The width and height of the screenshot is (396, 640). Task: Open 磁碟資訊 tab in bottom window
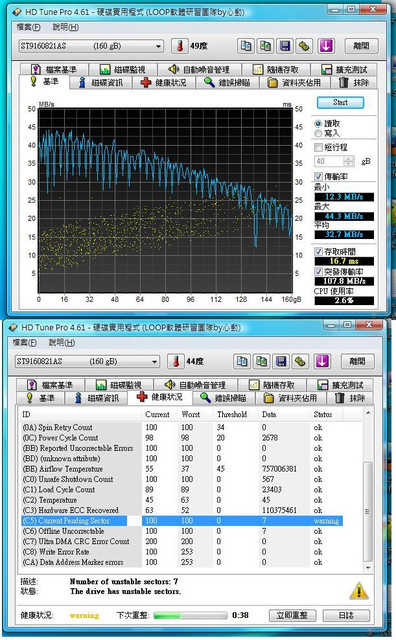(x=97, y=398)
